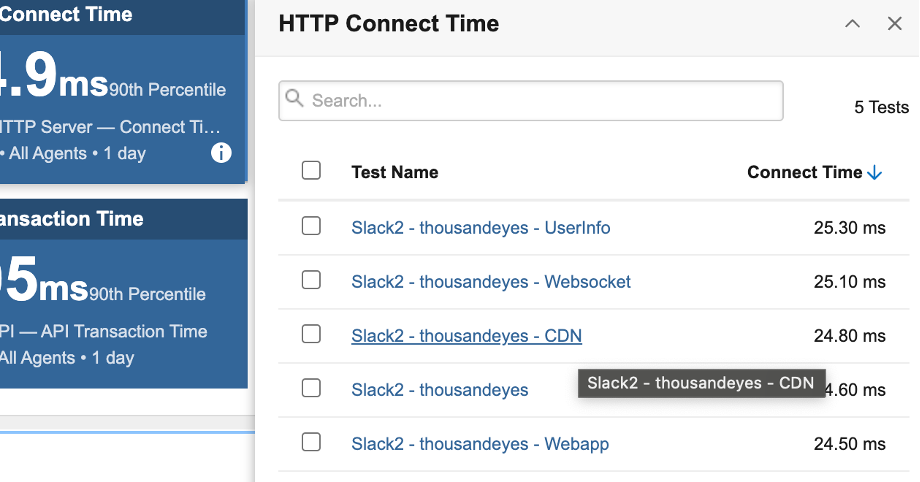The height and width of the screenshot is (482, 920).
Task: Click API Transaction Time metric label
Action: (x=103, y=331)
